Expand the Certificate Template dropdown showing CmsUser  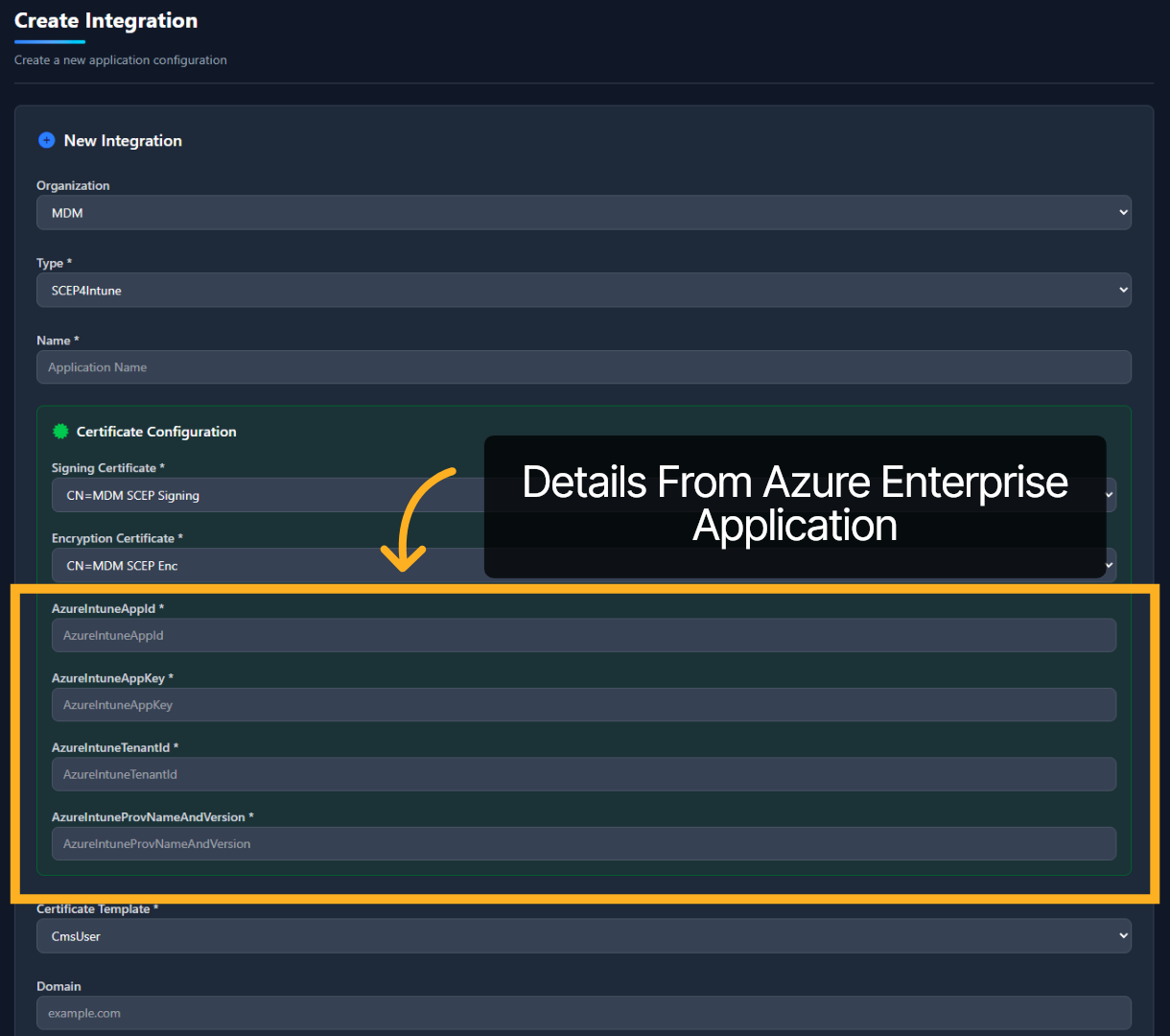click(x=584, y=935)
